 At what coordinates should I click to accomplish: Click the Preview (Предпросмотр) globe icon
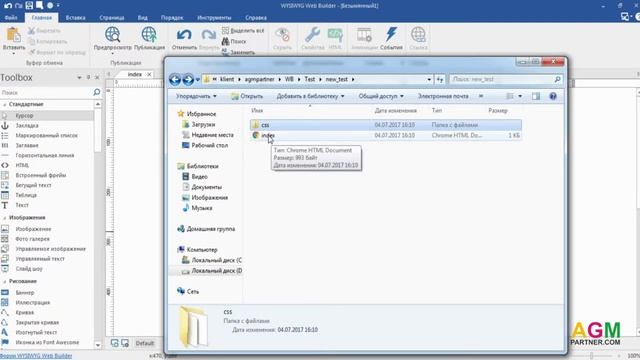tap(113, 35)
